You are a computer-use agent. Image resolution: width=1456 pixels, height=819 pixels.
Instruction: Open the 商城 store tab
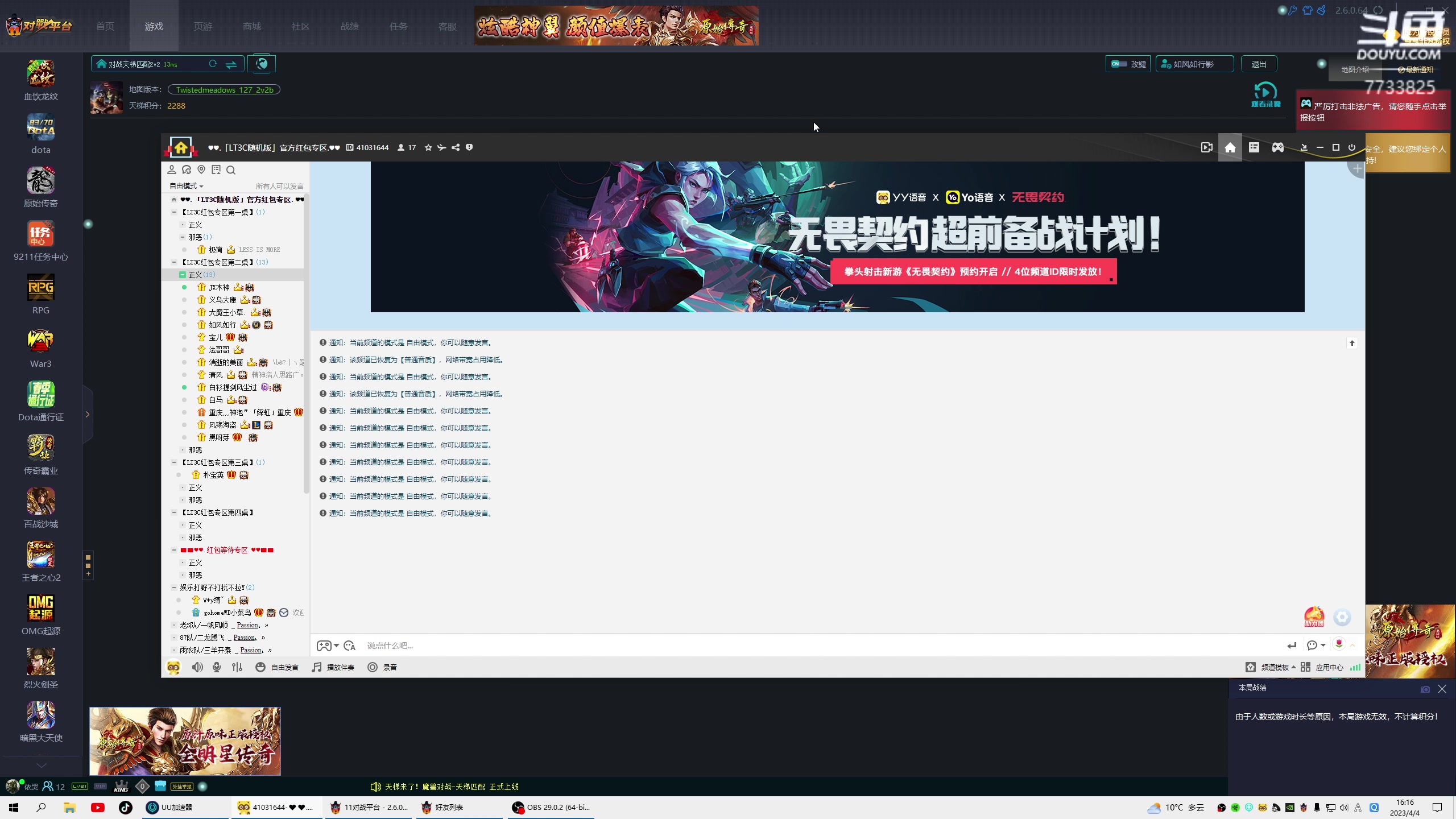pos(252,26)
